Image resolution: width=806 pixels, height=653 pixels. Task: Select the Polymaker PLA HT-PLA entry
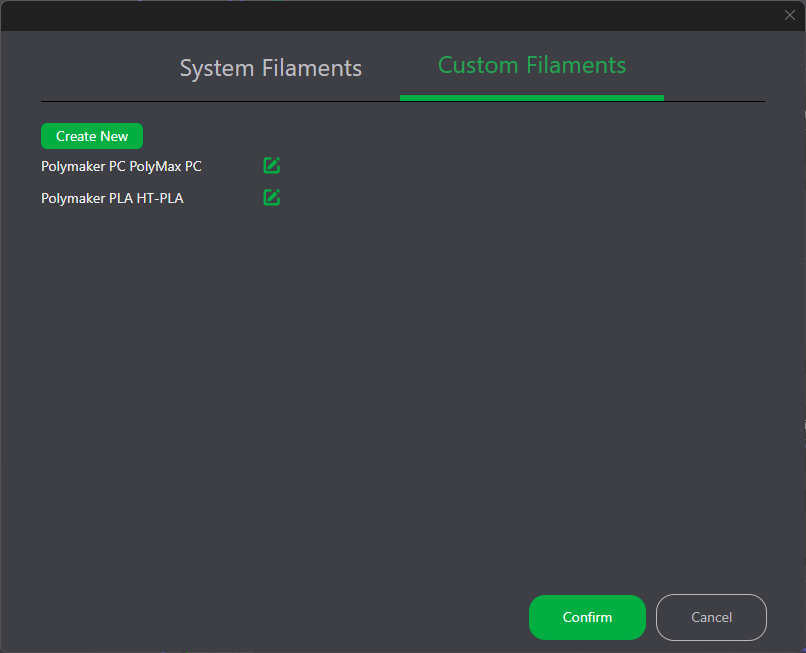(x=112, y=198)
